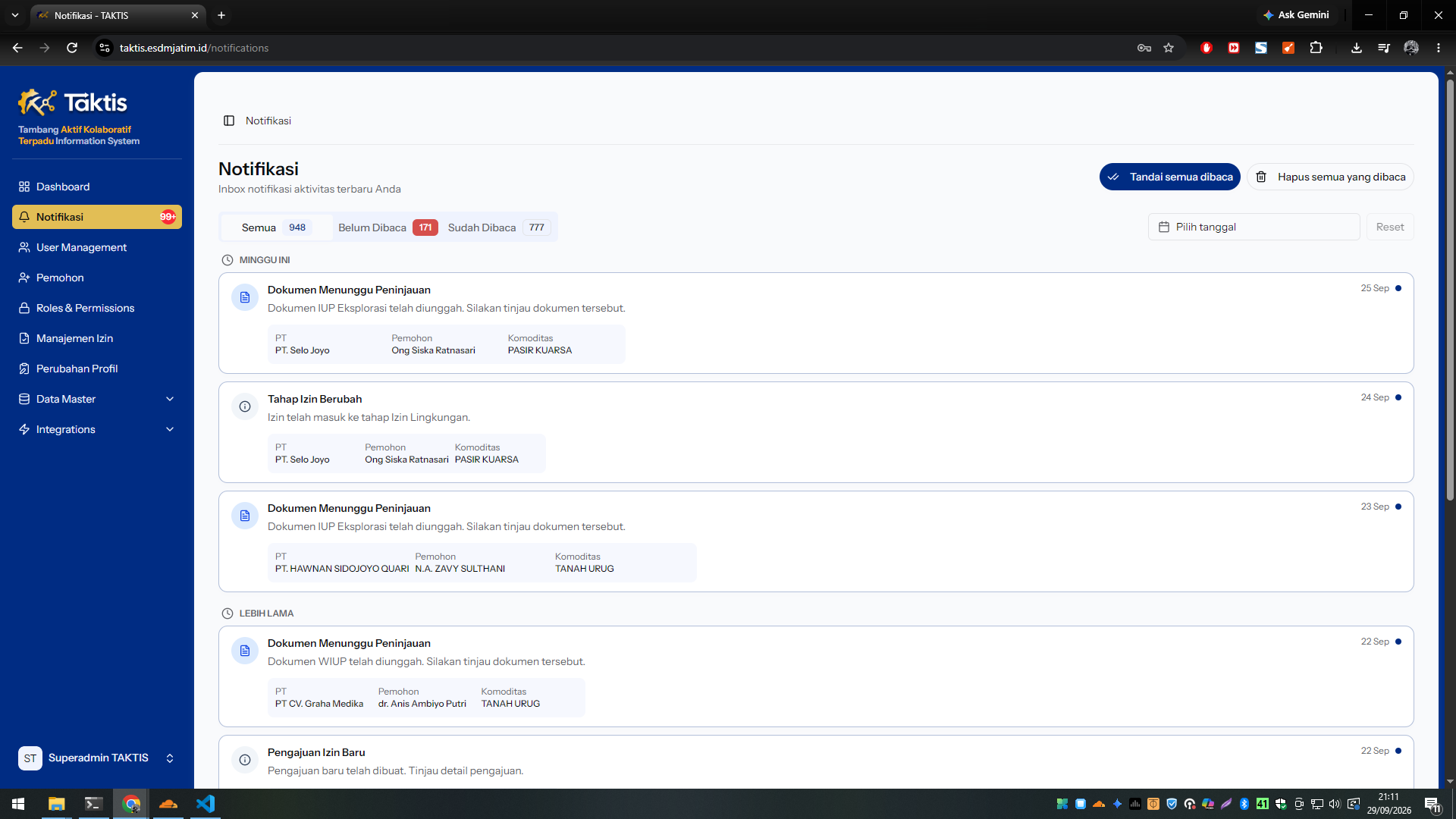
Task: Open the Dashboard menu item
Action: tap(97, 187)
